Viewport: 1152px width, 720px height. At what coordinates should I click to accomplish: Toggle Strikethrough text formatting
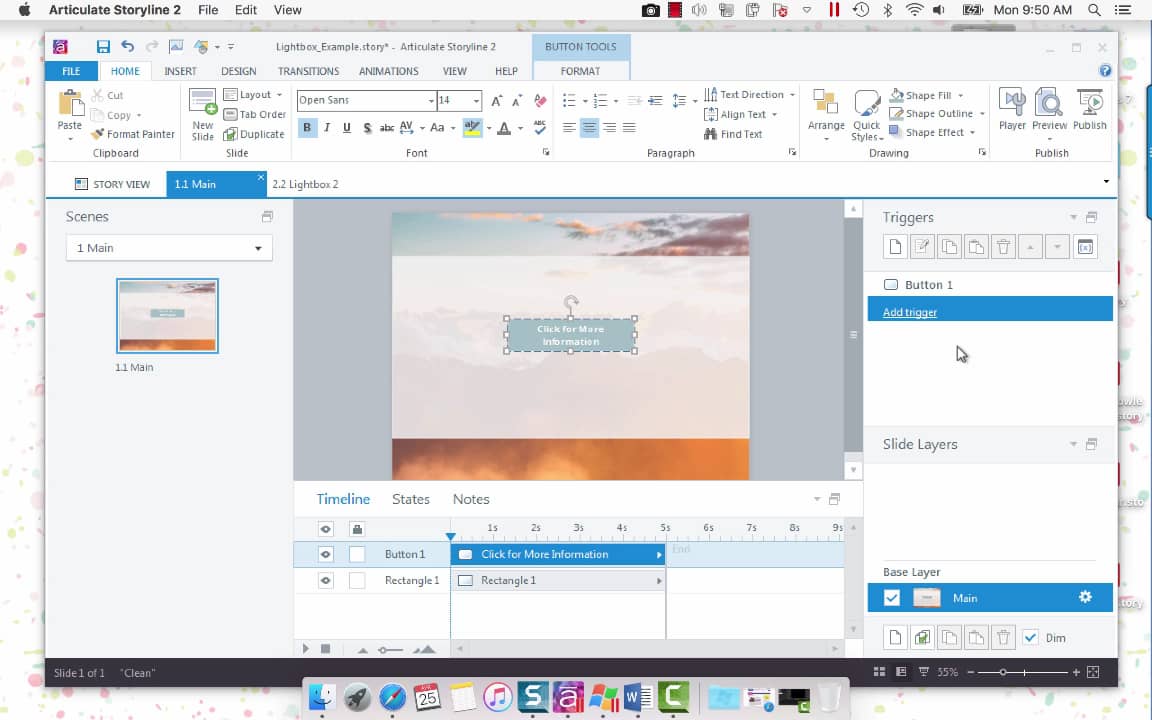click(386, 128)
